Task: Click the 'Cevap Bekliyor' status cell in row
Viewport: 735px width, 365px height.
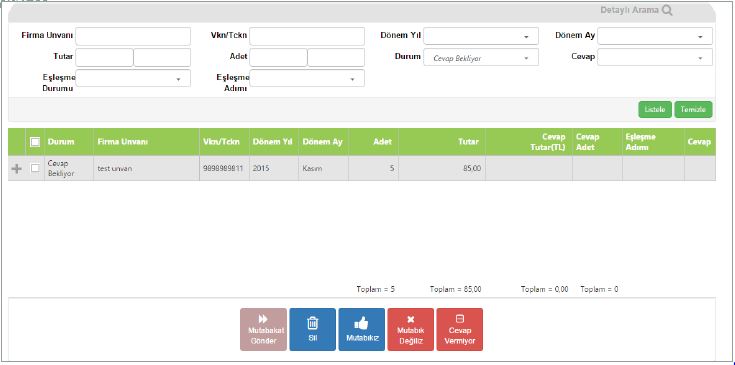Action: (x=69, y=168)
